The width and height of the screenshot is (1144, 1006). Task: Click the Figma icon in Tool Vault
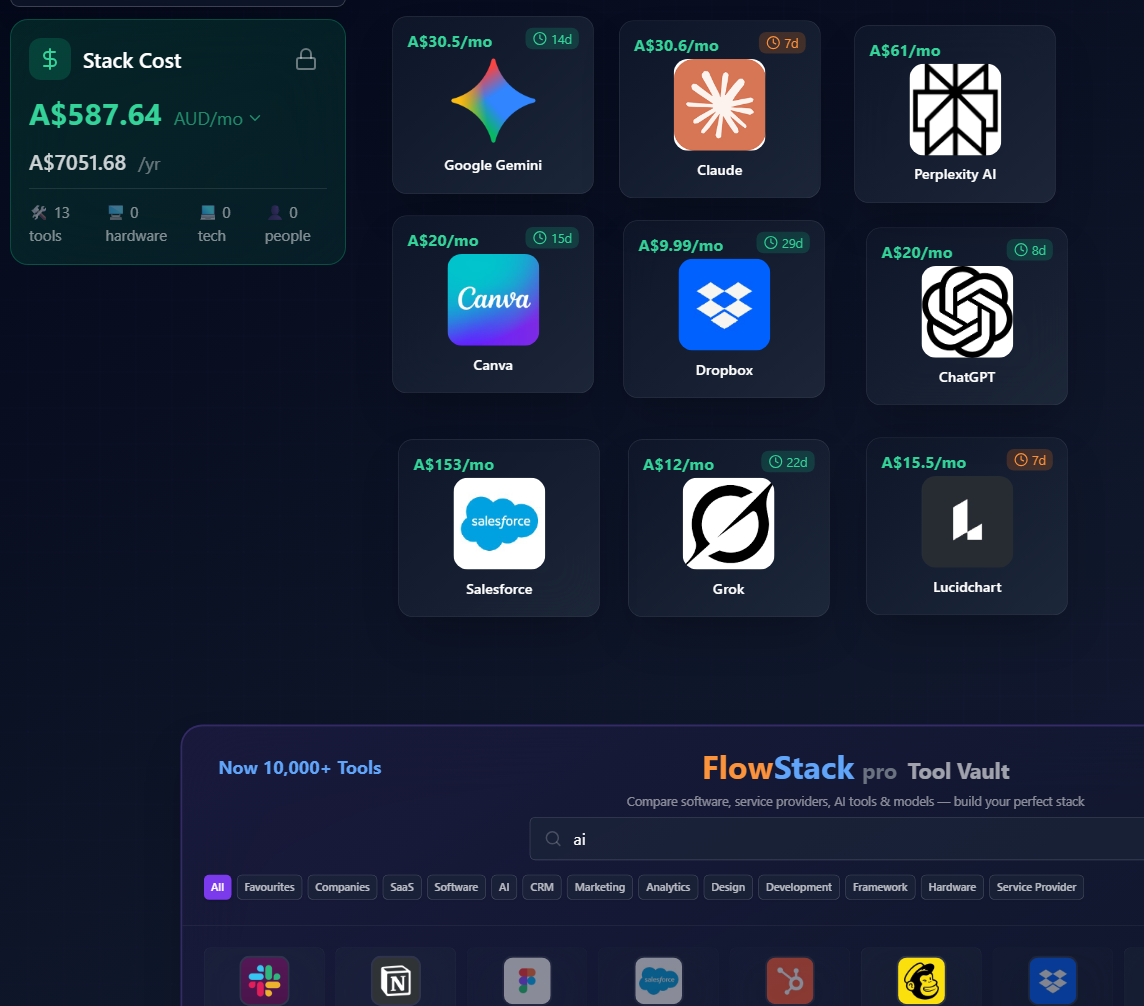click(x=527, y=981)
